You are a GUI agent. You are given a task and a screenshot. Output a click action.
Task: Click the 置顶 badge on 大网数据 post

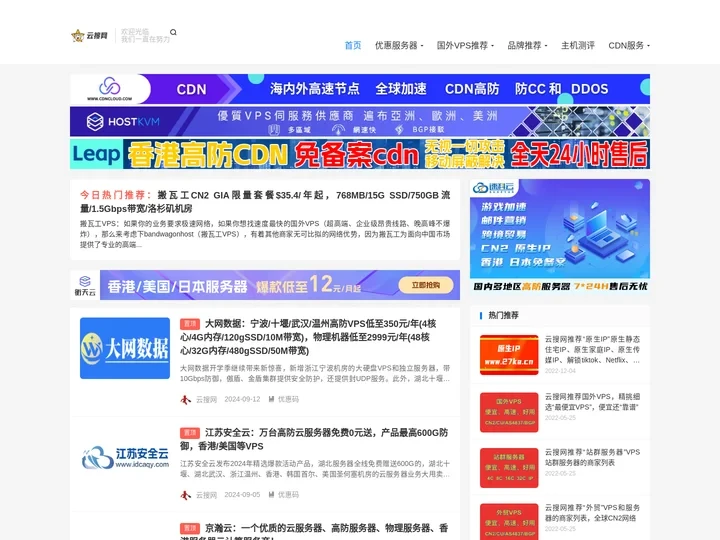pyautogui.click(x=190, y=324)
